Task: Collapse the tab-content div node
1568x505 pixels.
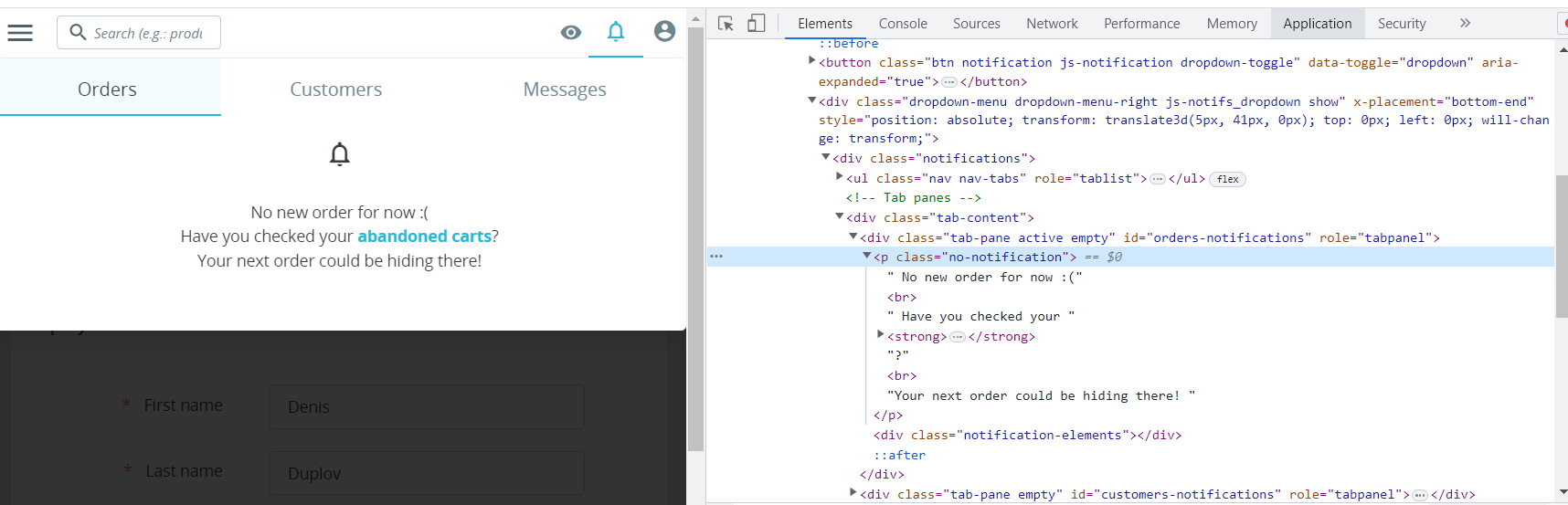Action: [x=839, y=216]
